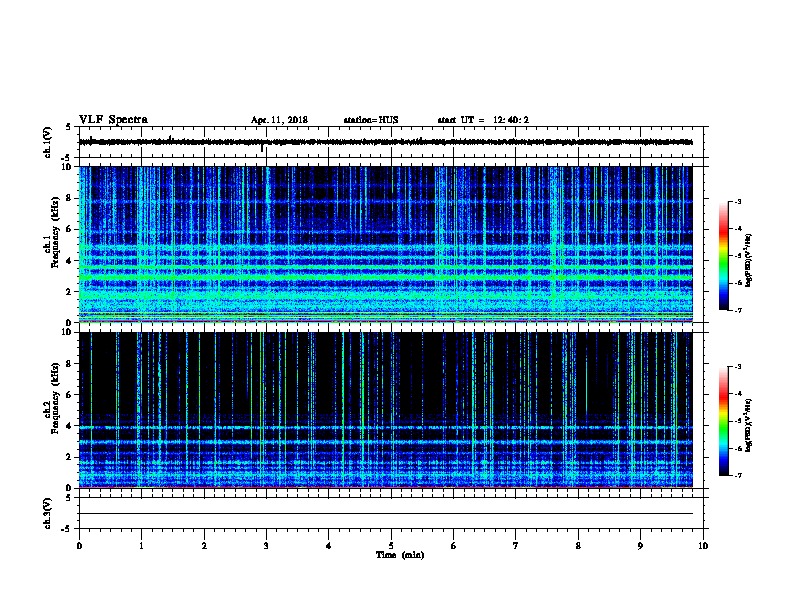Click the date text "Apr. 11, 2018"
Screen dimensions: 792x612
[279, 120]
